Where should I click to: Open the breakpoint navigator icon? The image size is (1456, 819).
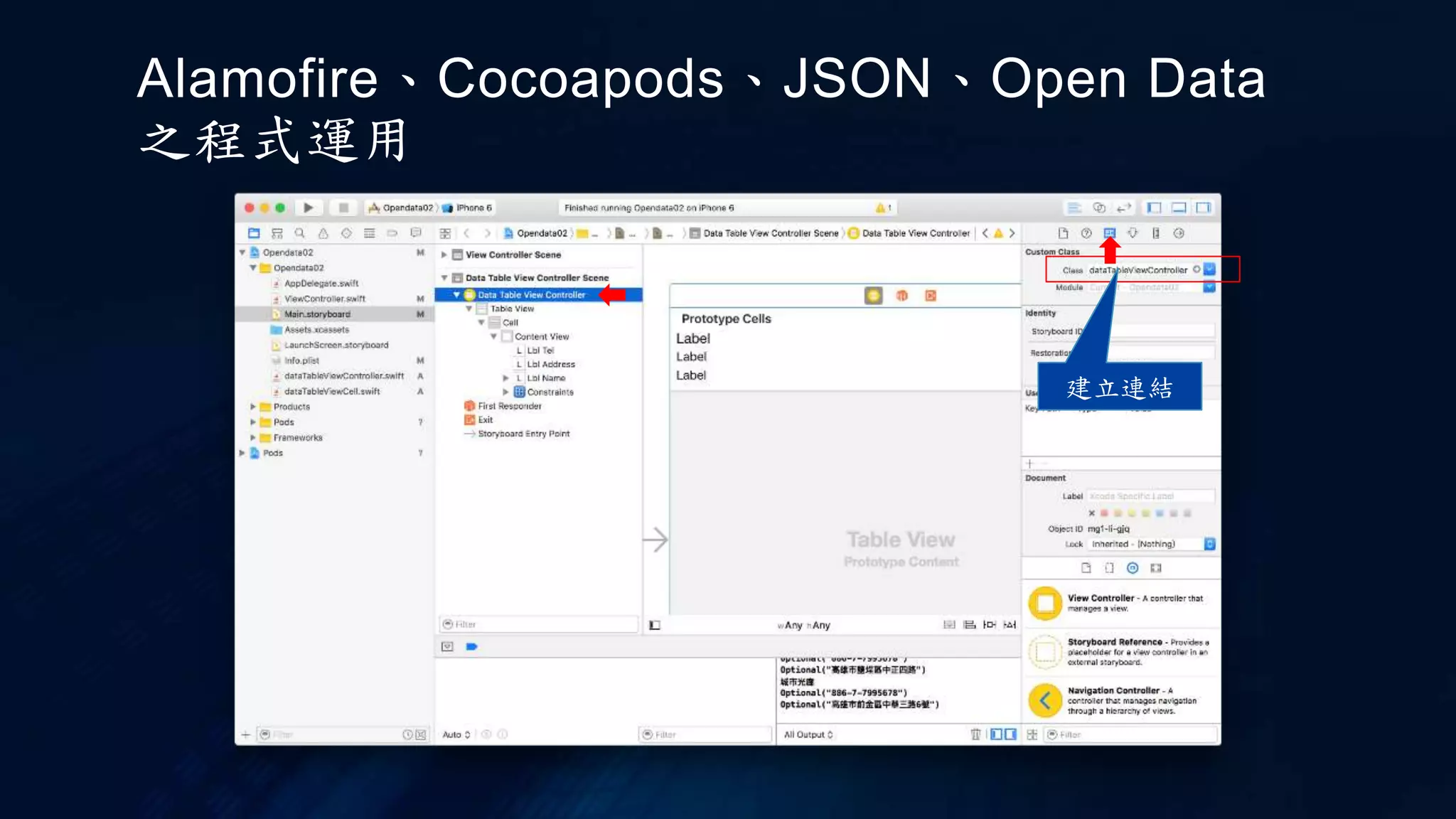pos(392,233)
